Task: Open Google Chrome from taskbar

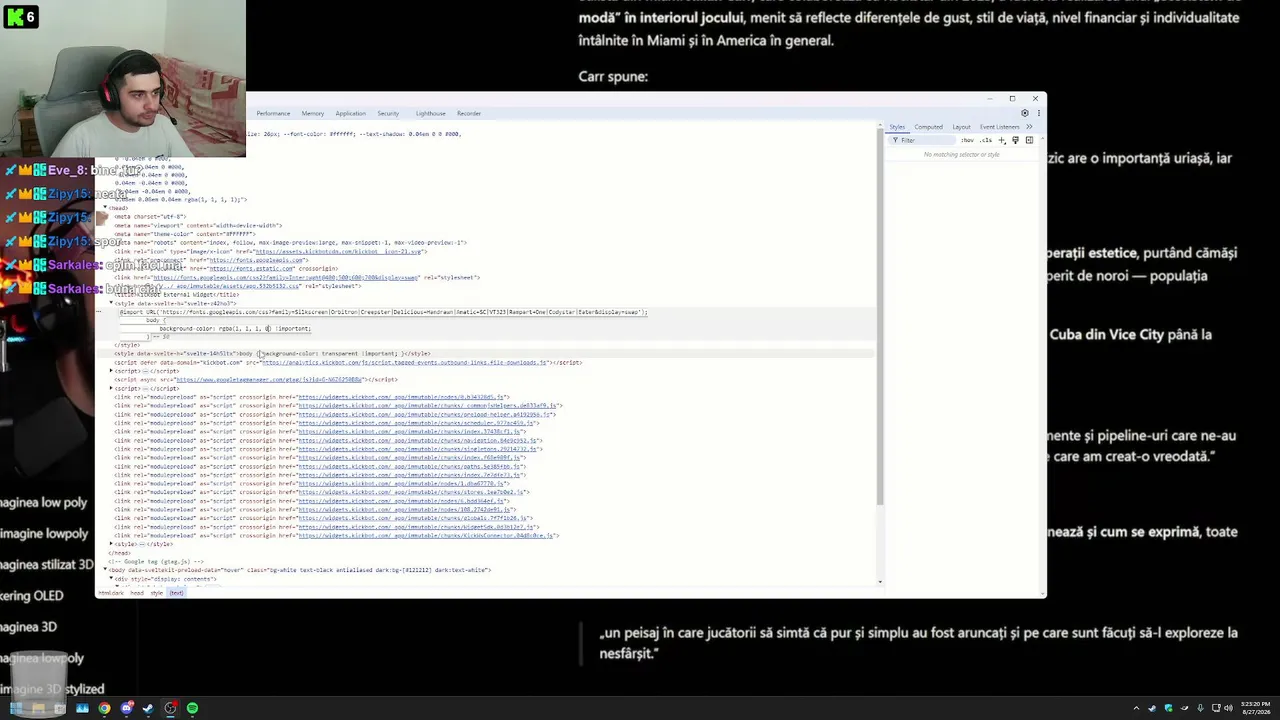Action: 104,708
